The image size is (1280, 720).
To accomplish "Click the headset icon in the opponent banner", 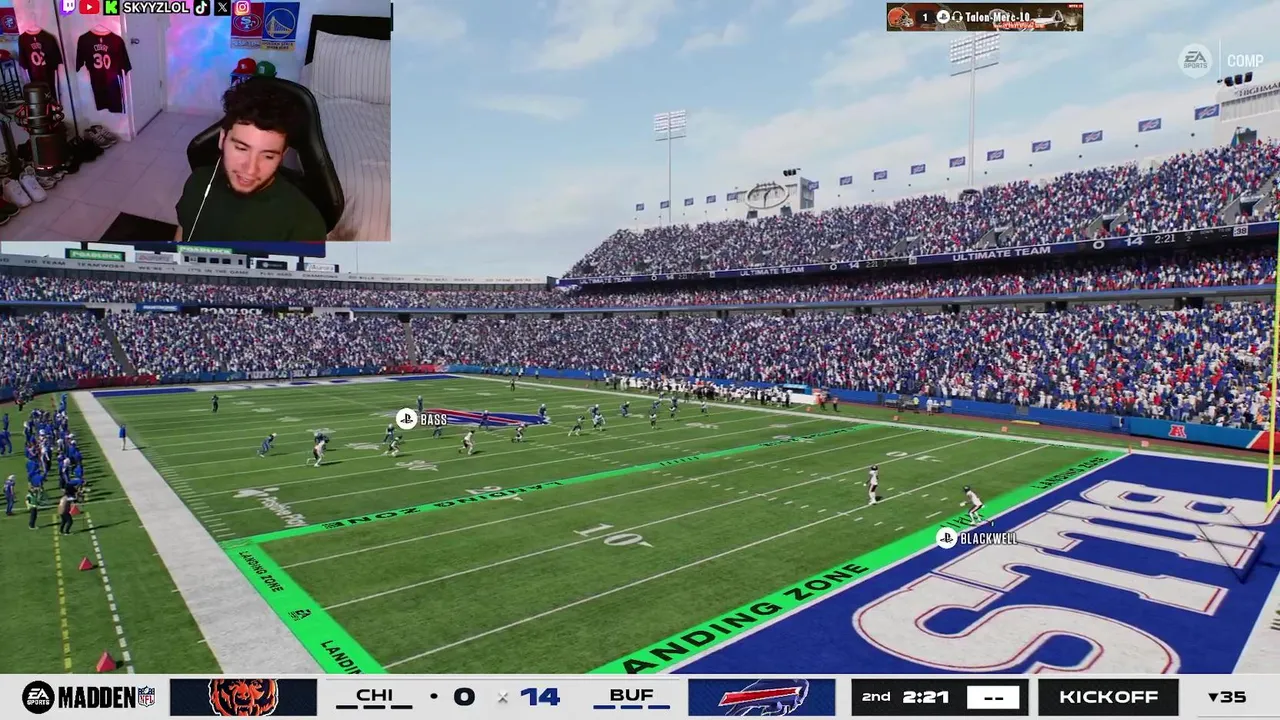I will 957,17.
